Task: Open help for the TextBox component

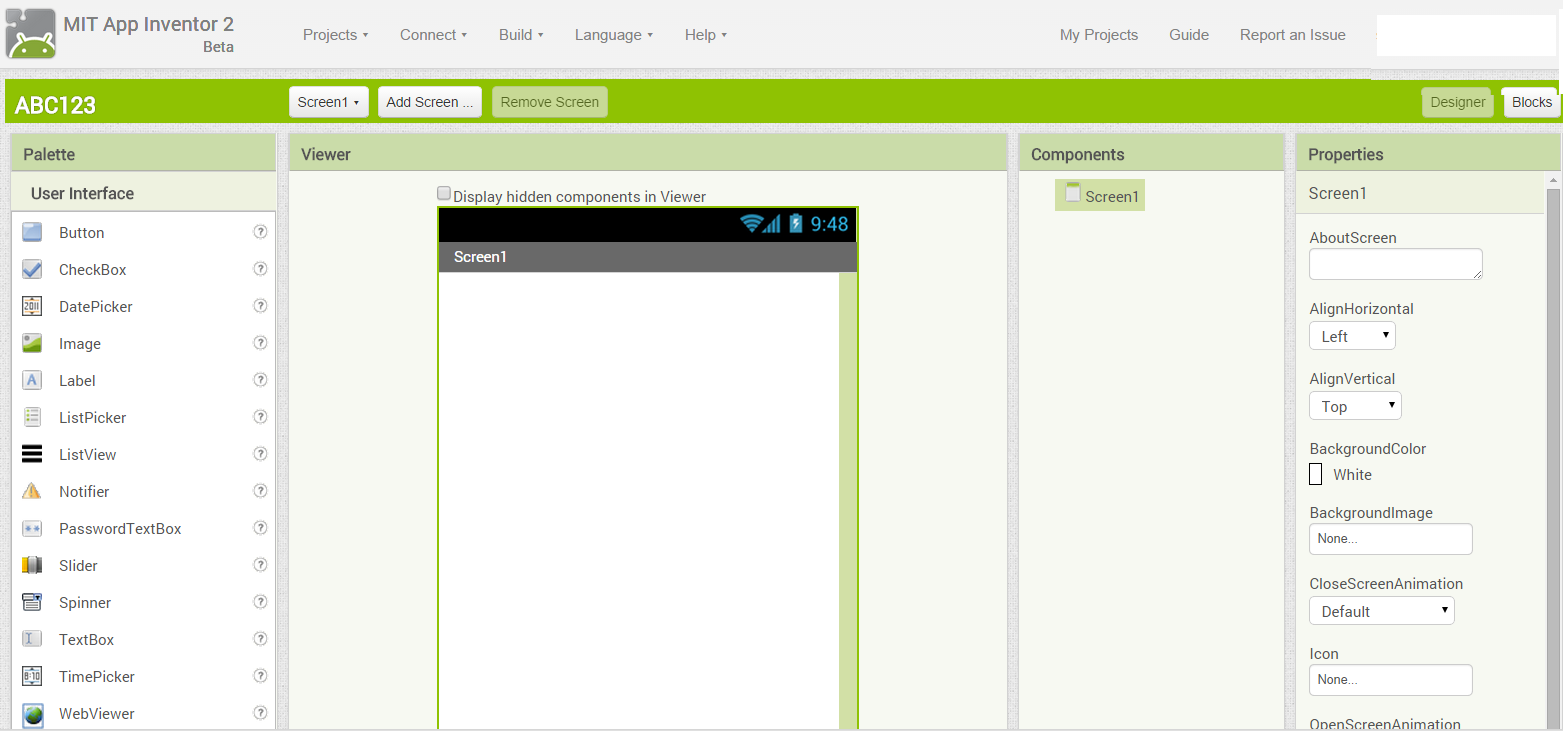Action: coord(260,638)
